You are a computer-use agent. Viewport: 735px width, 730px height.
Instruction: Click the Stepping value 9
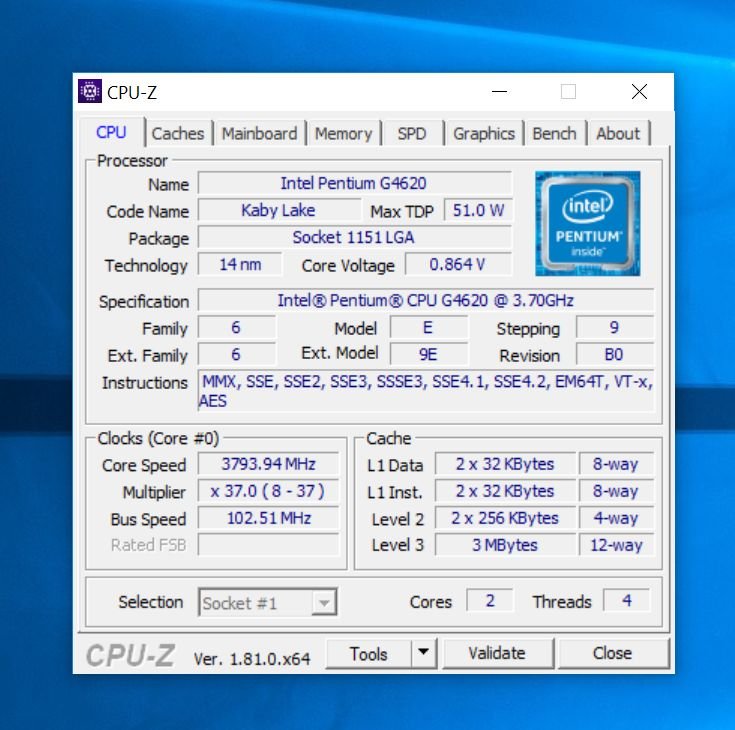coord(615,327)
